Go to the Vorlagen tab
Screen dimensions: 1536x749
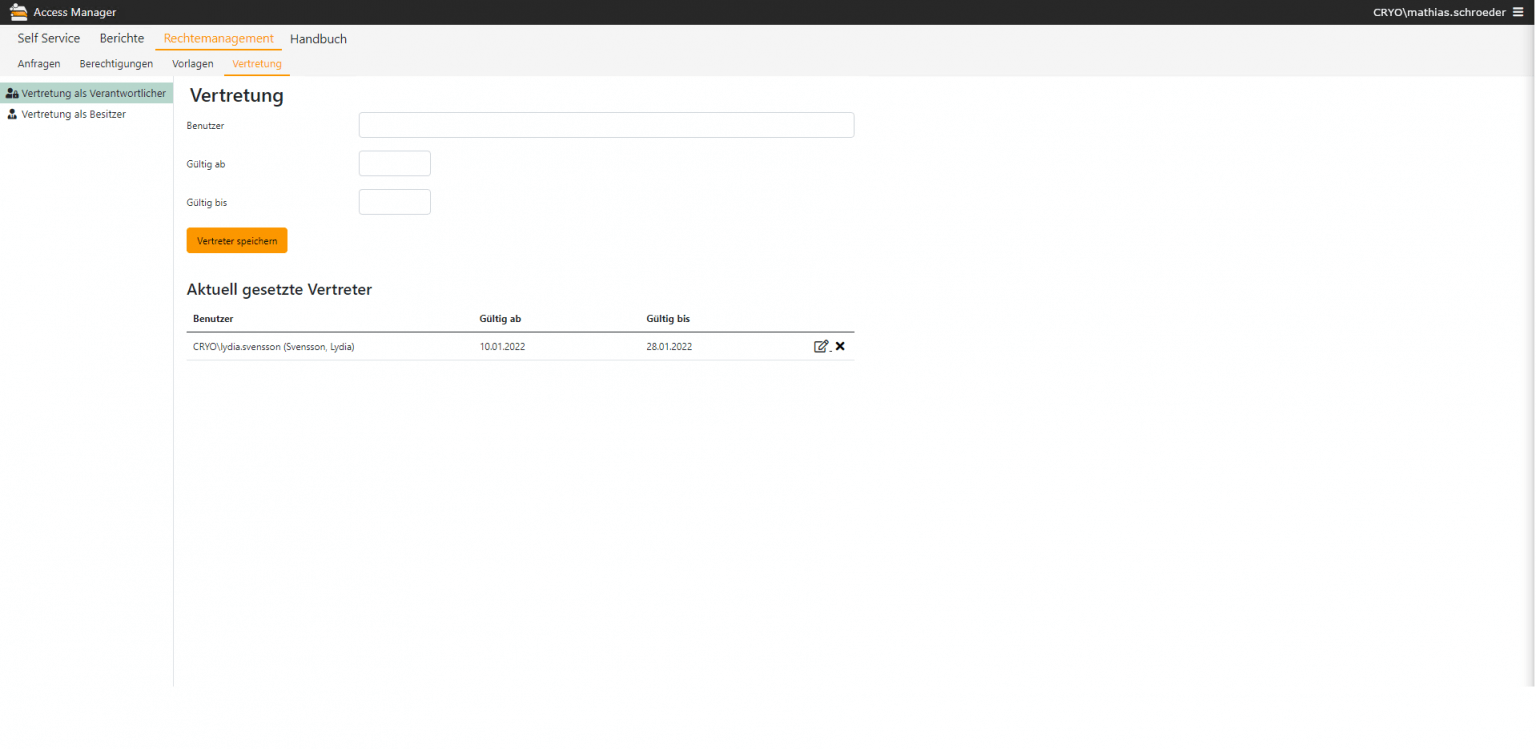coord(192,64)
